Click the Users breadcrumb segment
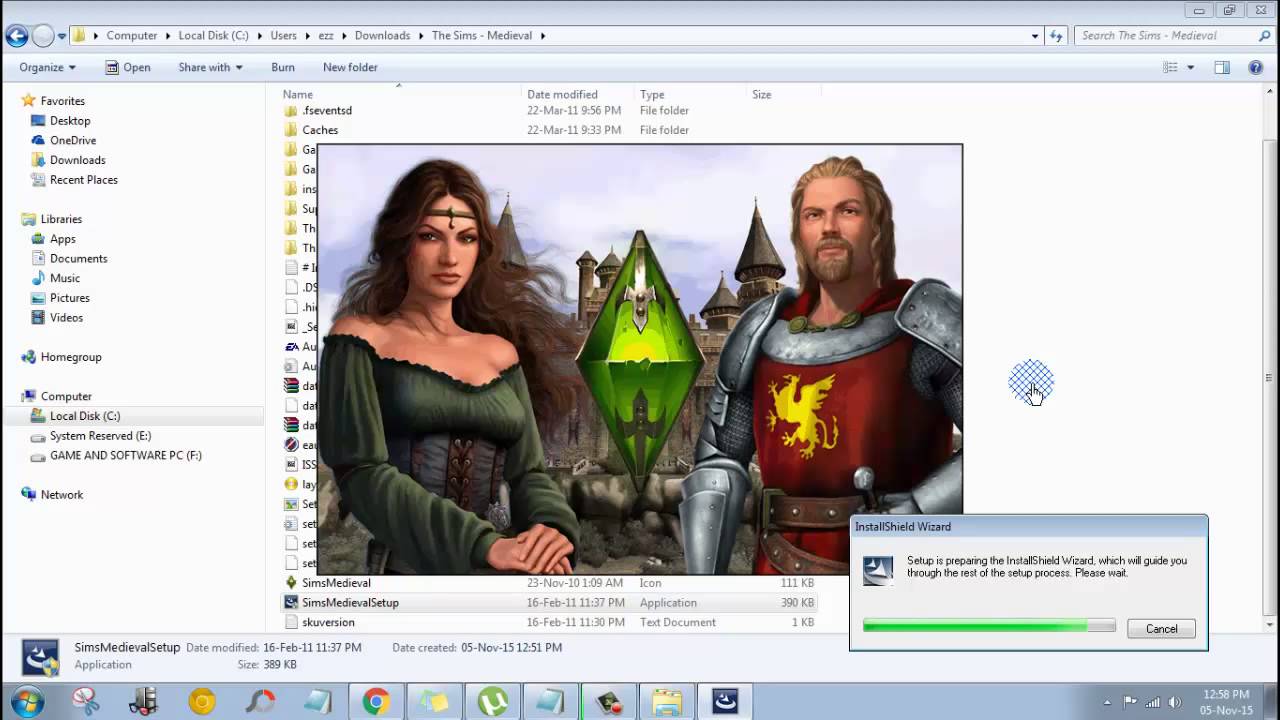This screenshot has height=720, width=1280. click(283, 36)
